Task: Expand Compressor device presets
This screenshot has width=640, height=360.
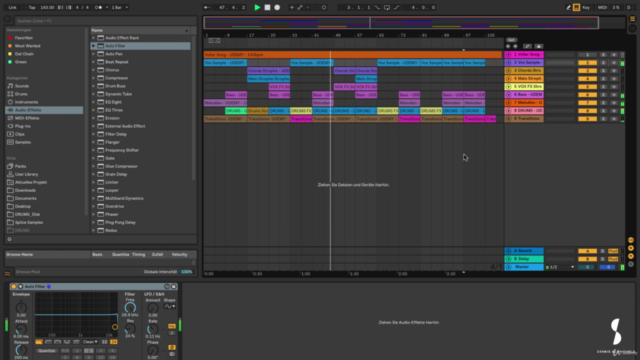Action: pos(93,78)
